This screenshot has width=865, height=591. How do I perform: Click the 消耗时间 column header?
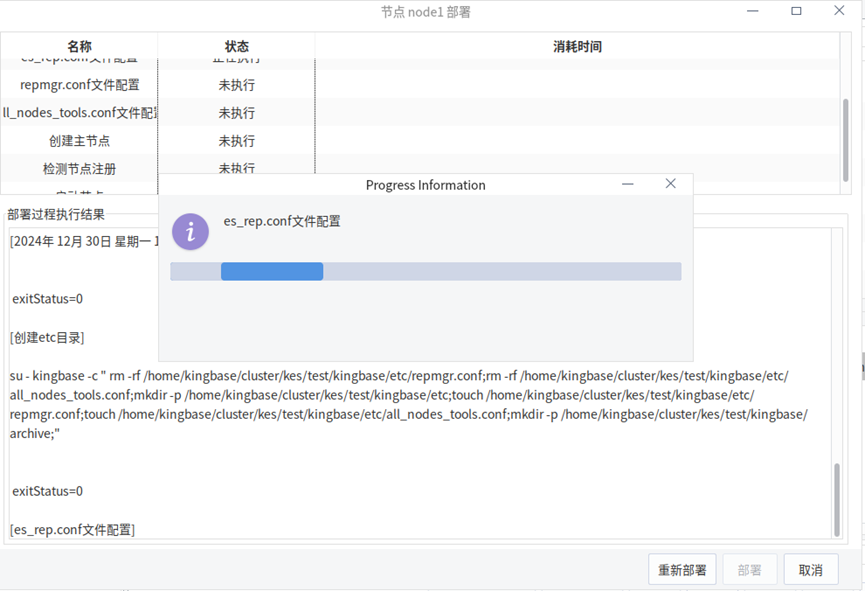click(577, 47)
